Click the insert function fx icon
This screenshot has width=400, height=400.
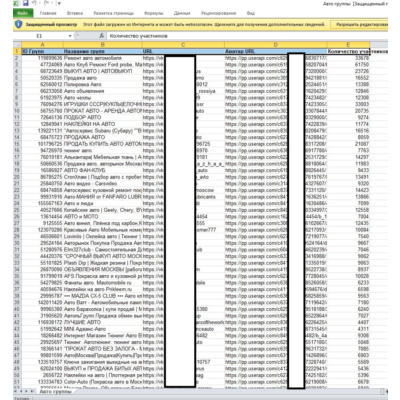click(x=102, y=36)
